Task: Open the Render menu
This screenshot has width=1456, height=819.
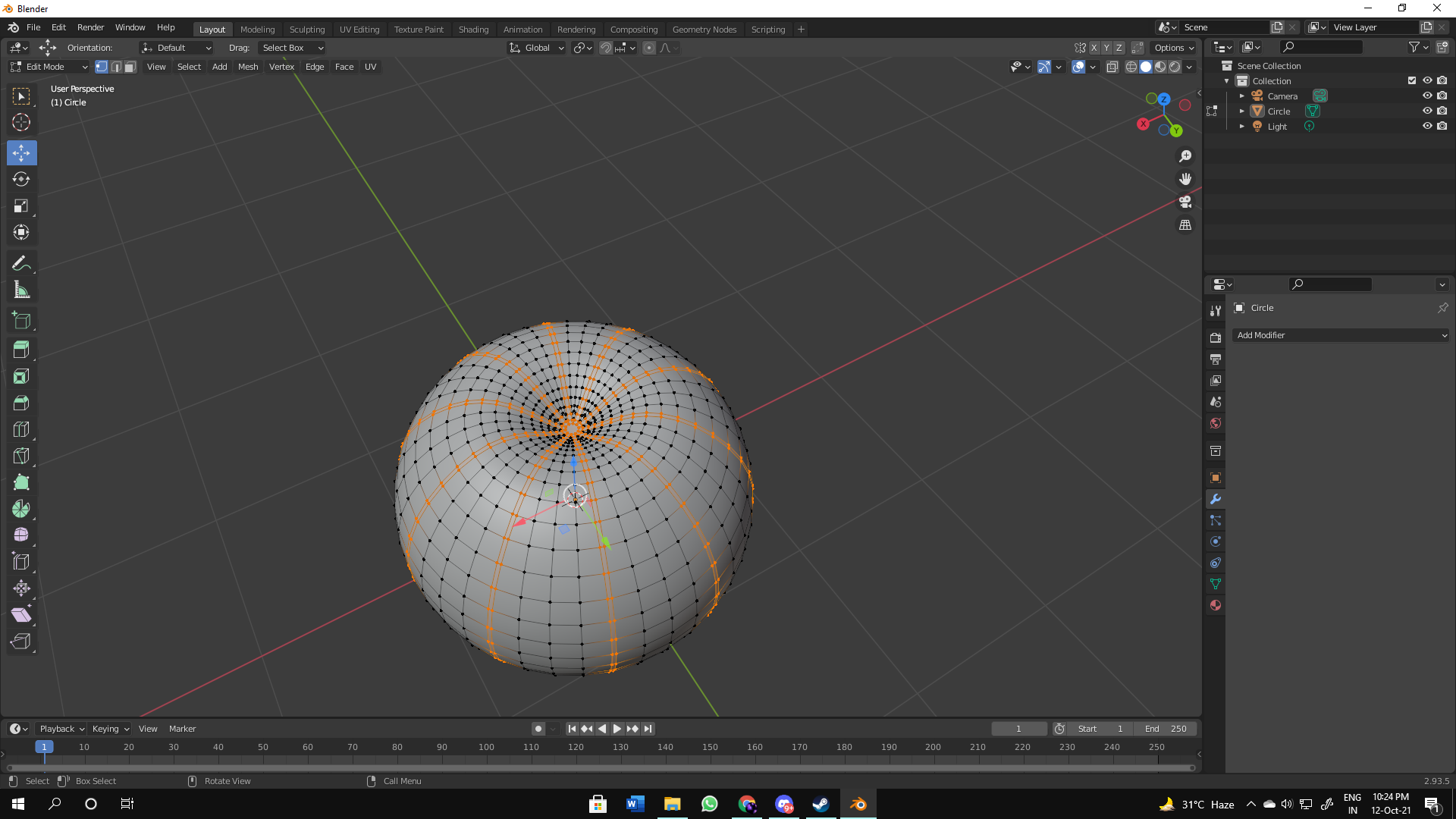Action: click(x=90, y=27)
